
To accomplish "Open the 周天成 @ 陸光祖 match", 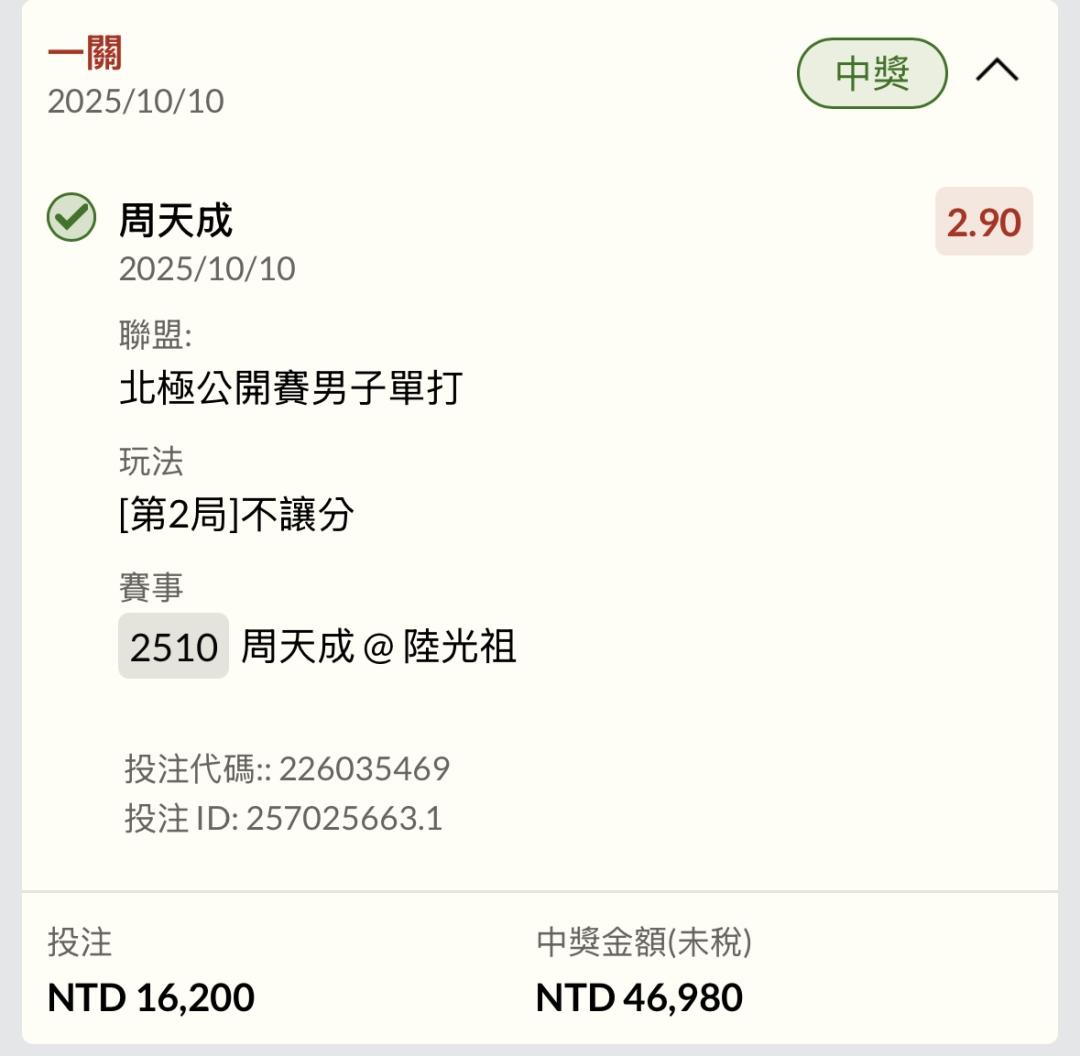I will [x=378, y=647].
